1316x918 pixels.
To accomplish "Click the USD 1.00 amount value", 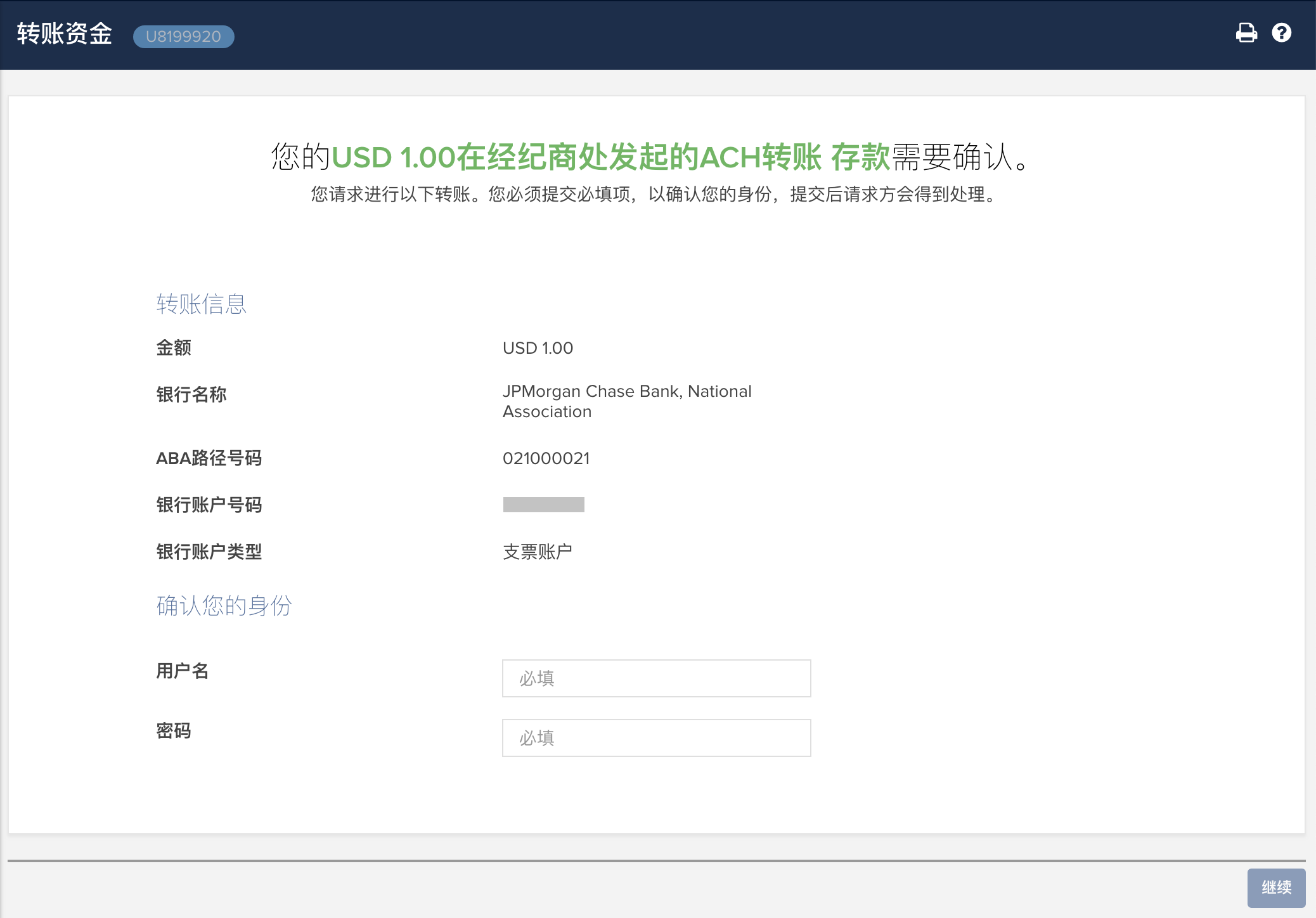I will 538,348.
